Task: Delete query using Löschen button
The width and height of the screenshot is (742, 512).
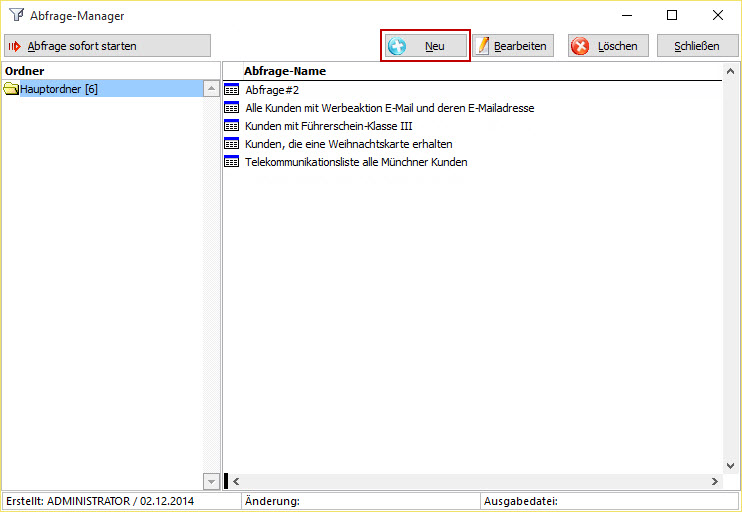Action: [608, 46]
